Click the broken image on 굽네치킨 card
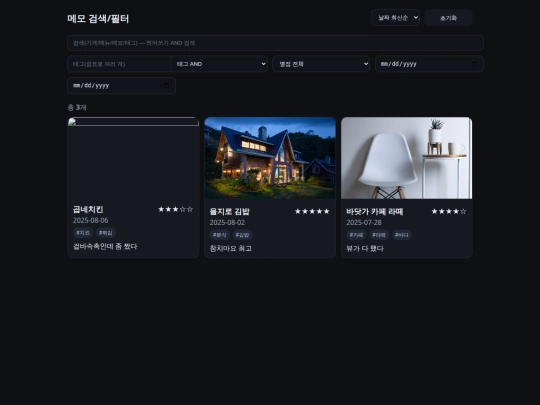 click(x=133, y=122)
